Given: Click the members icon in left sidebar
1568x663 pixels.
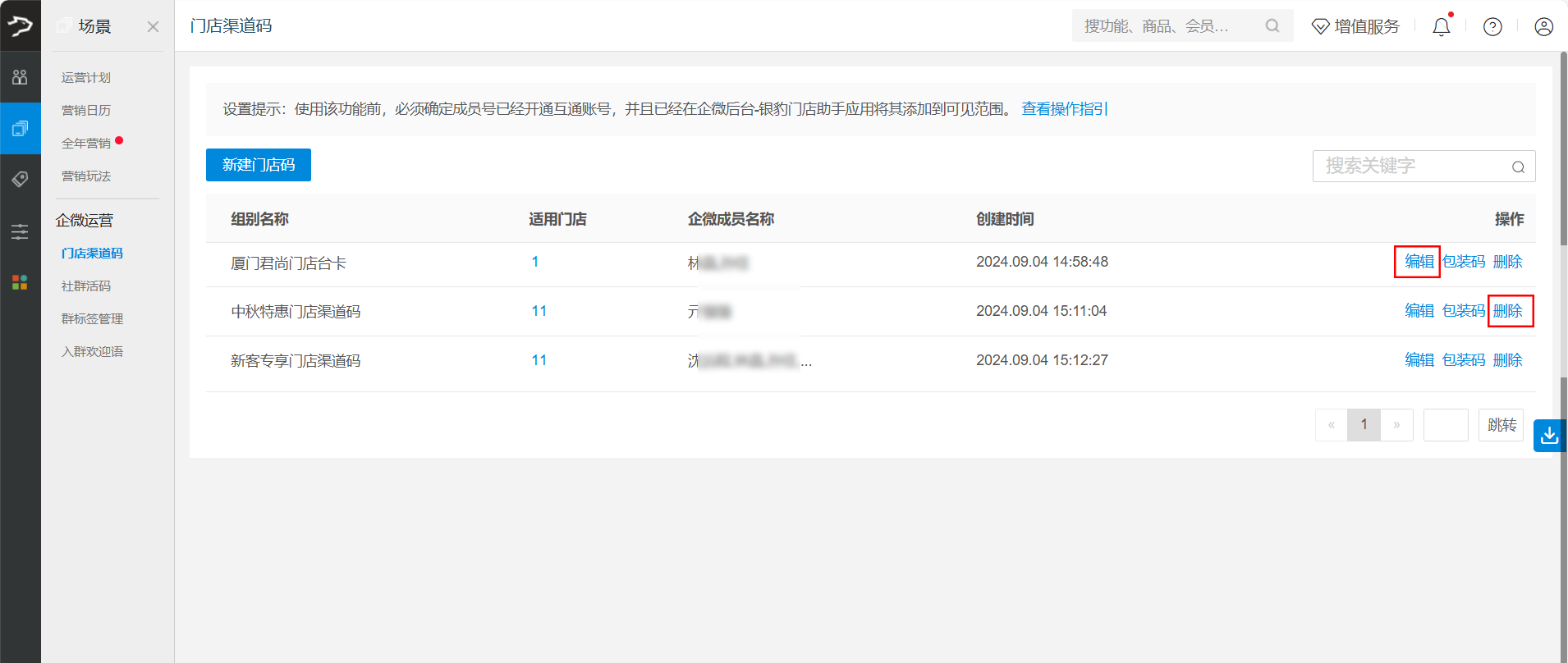Looking at the screenshot, I should pyautogui.click(x=20, y=77).
